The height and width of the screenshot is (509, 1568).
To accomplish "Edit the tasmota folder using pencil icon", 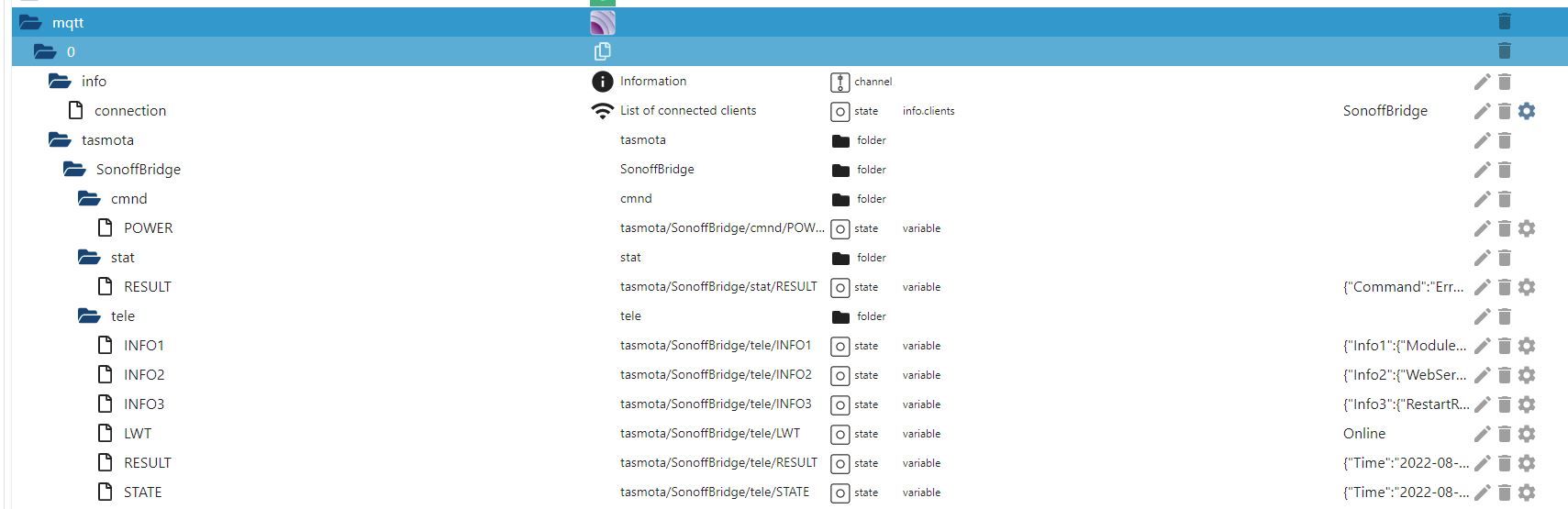I will pos(1482,140).
